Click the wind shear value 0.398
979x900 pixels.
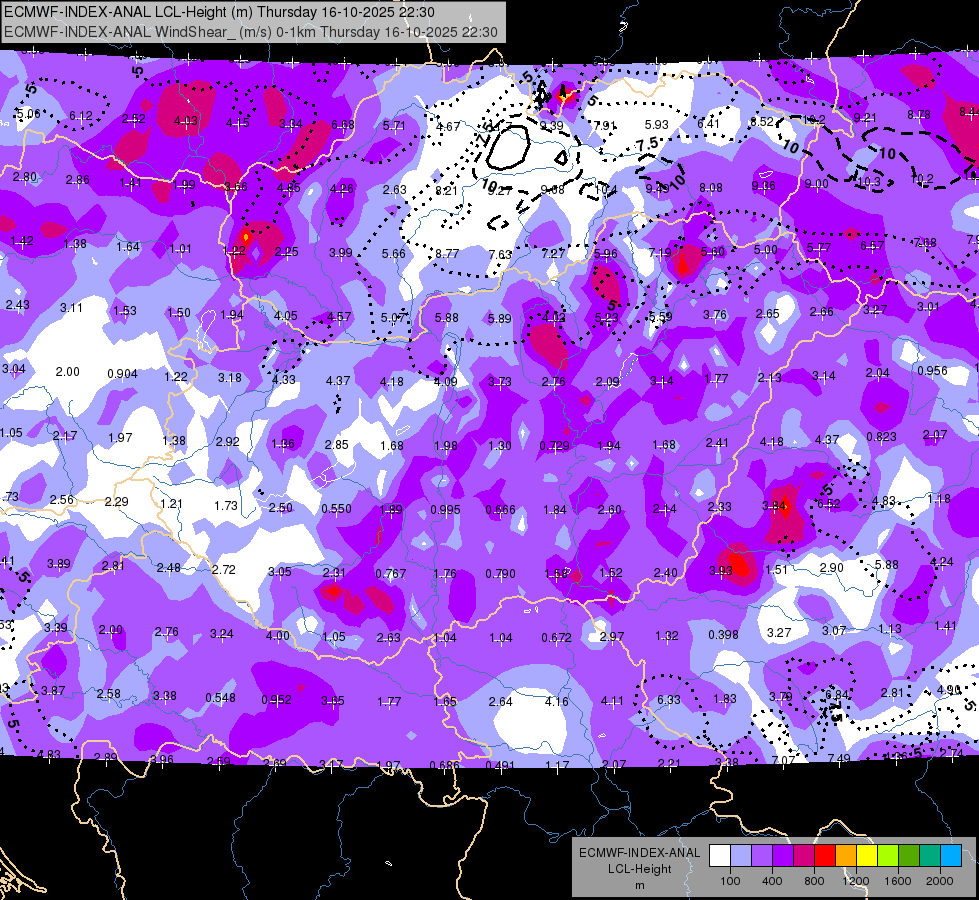pos(723,635)
